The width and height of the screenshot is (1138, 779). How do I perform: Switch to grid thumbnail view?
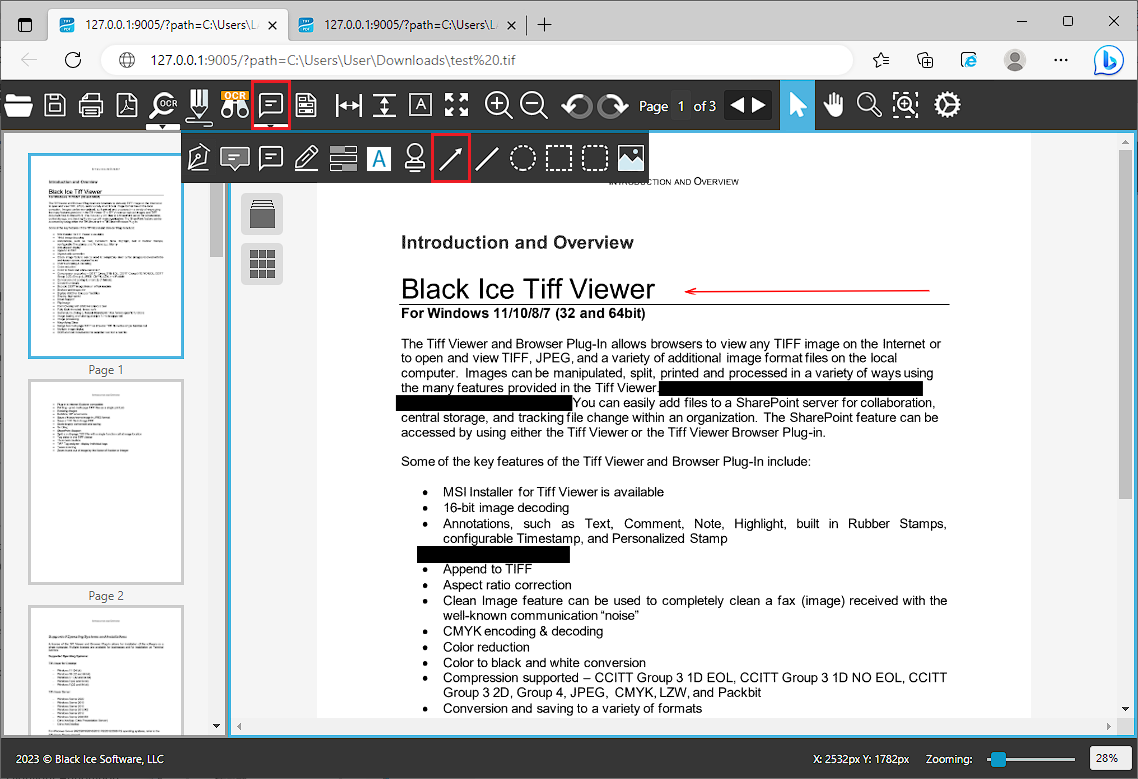(x=262, y=264)
